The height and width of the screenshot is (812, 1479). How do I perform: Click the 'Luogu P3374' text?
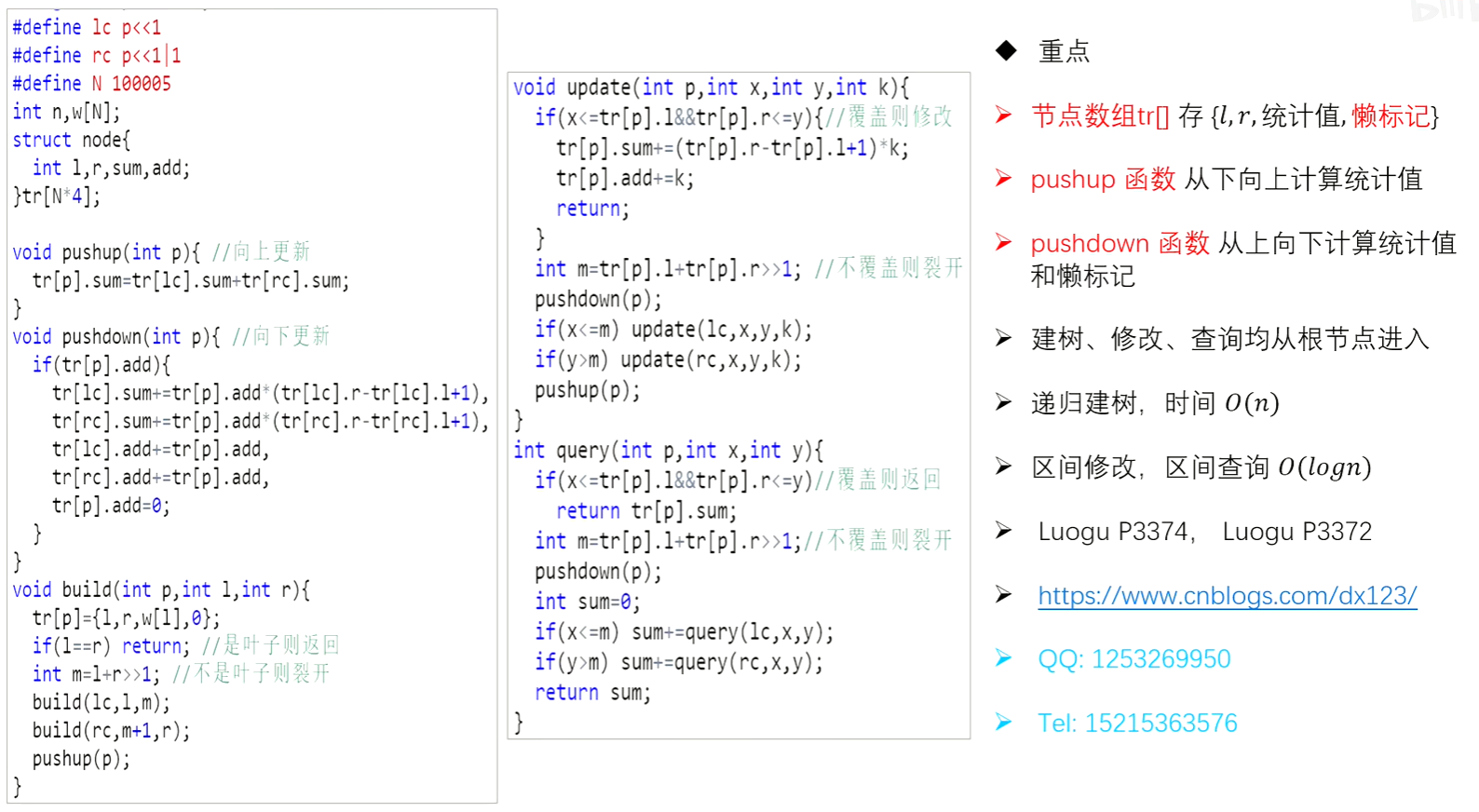pyautogui.click(x=1114, y=532)
